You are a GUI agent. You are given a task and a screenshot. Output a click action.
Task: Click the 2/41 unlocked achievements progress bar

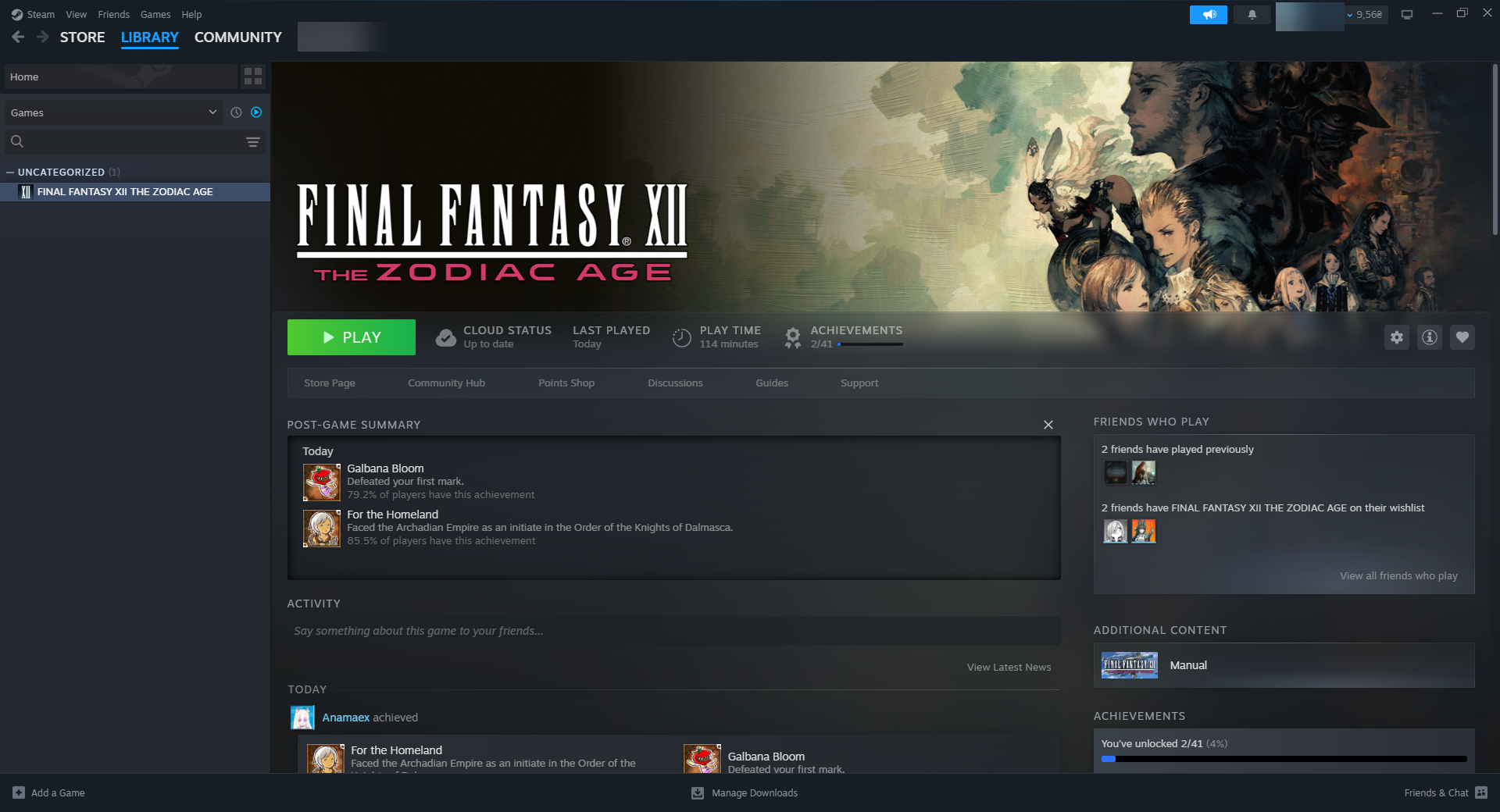click(x=1284, y=759)
